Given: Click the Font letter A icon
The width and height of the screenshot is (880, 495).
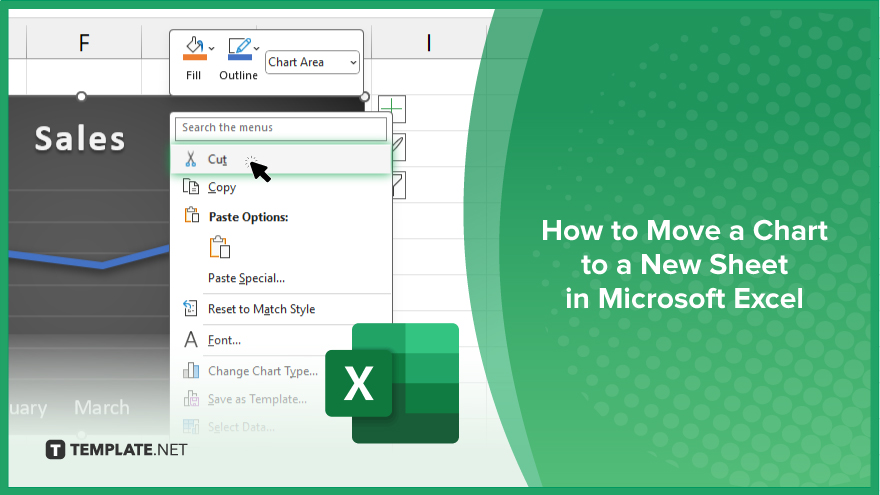Looking at the screenshot, I should click(x=191, y=340).
